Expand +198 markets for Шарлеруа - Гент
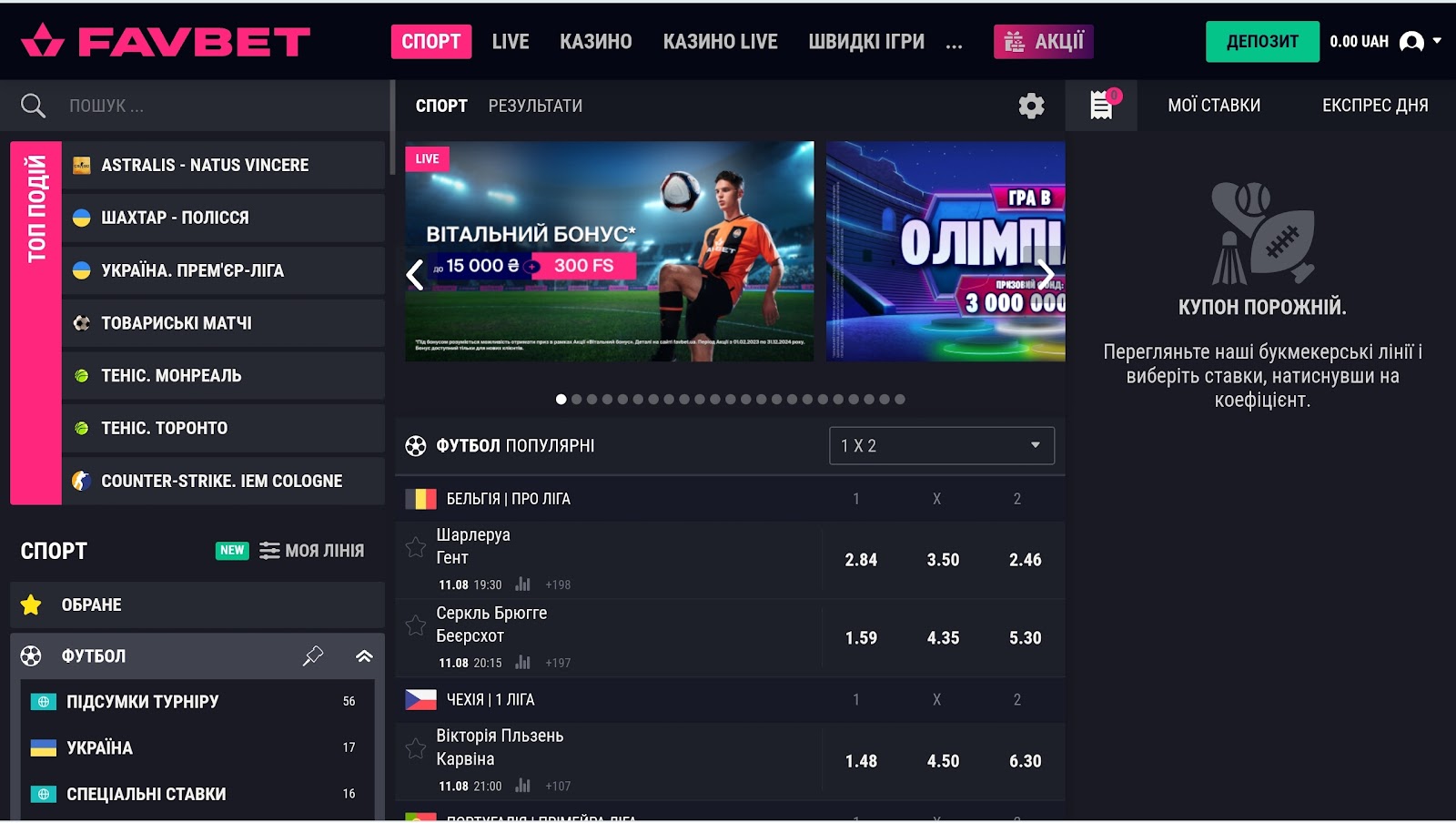 (x=558, y=584)
